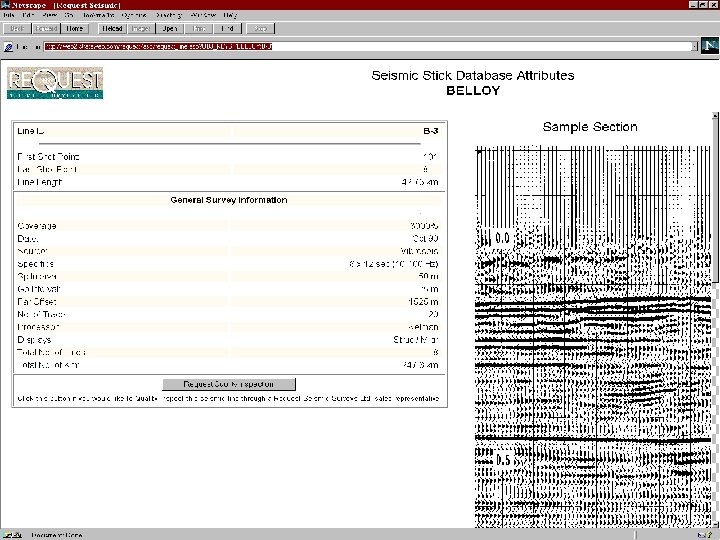This screenshot has height=540, width=720.
Task: Open the Edit menu
Action: pyautogui.click(x=28, y=15)
